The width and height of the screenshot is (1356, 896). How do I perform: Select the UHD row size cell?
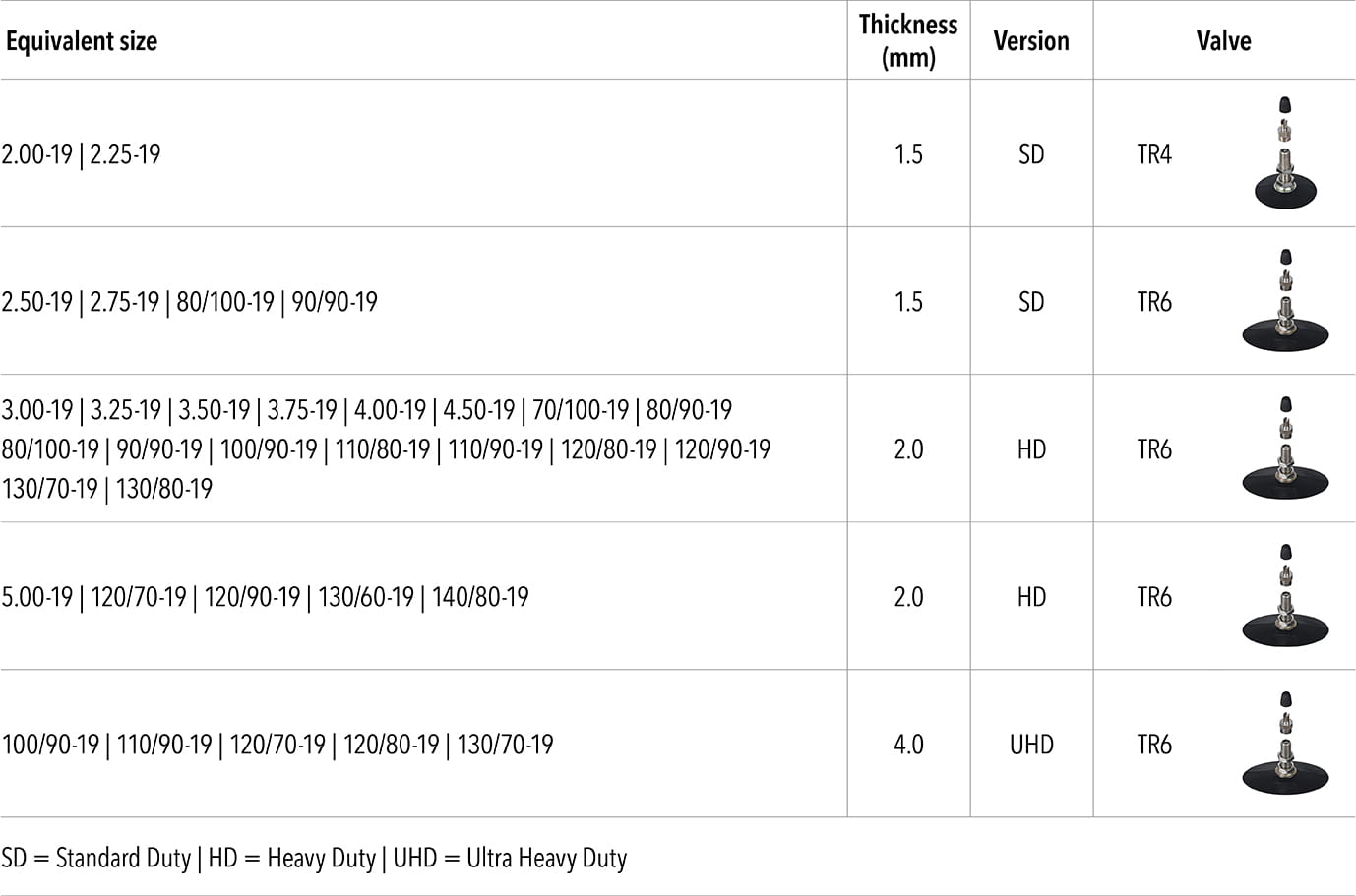point(277,745)
